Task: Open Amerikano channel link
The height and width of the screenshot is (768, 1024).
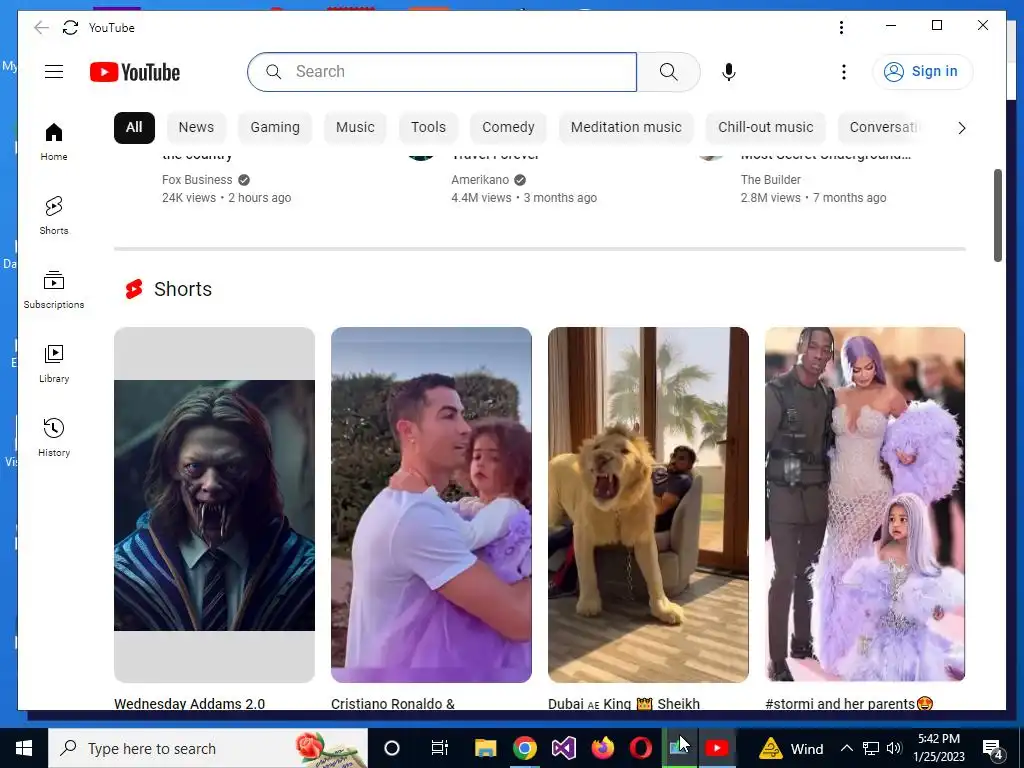Action: [480, 180]
